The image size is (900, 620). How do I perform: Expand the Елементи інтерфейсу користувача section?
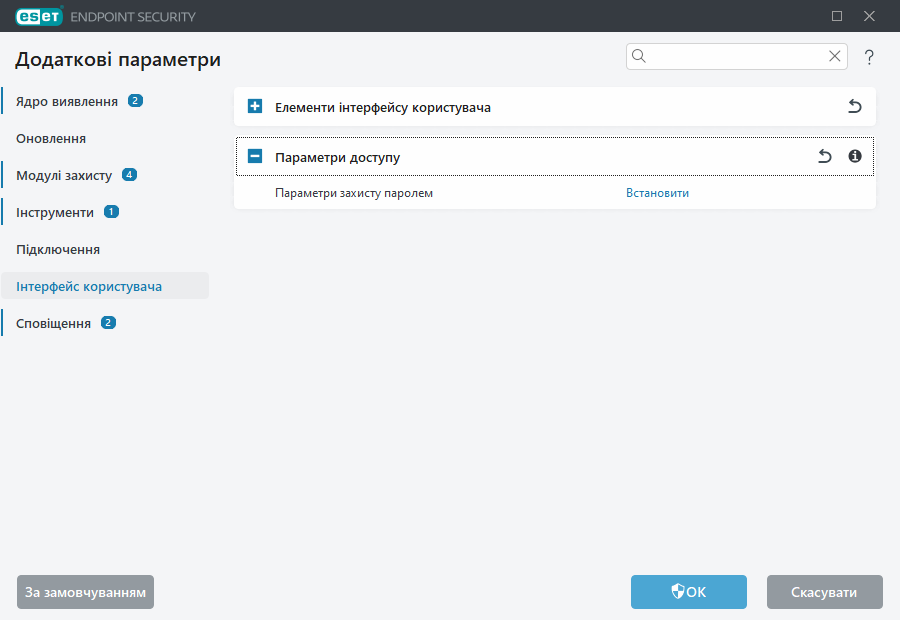[x=255, y=107]
